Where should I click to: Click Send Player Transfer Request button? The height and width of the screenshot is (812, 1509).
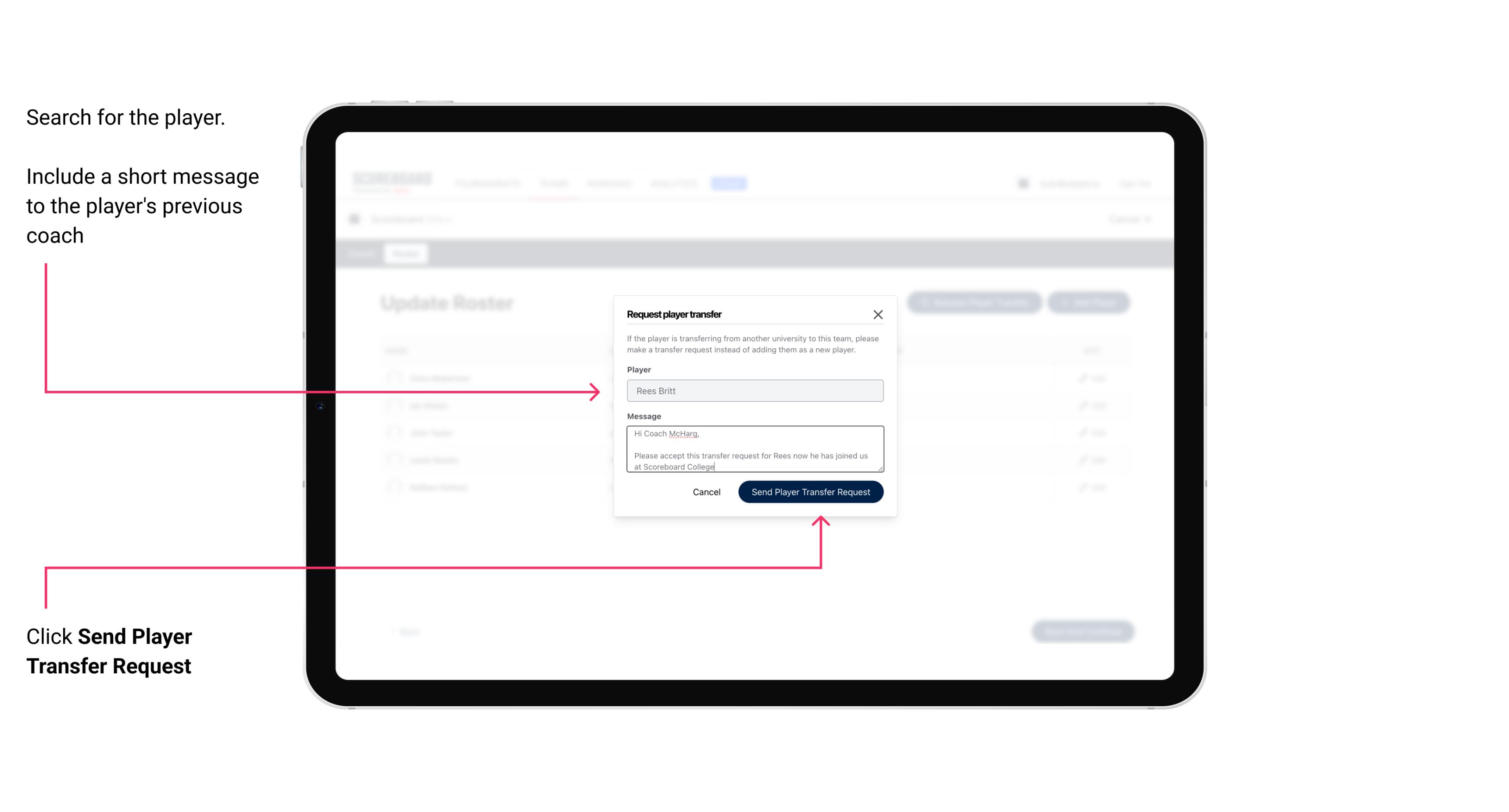810,491
